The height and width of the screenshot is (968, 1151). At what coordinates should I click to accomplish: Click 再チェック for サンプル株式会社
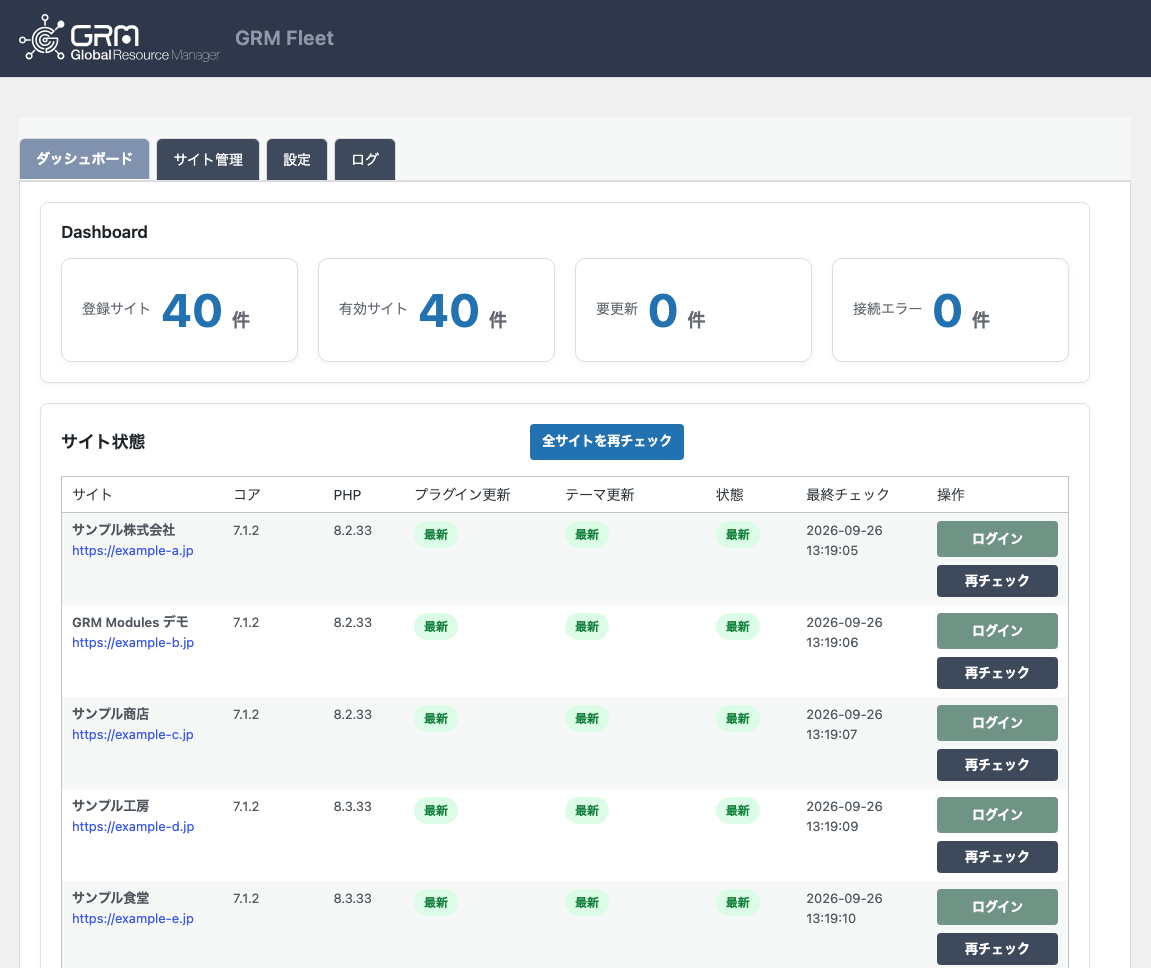997,581
